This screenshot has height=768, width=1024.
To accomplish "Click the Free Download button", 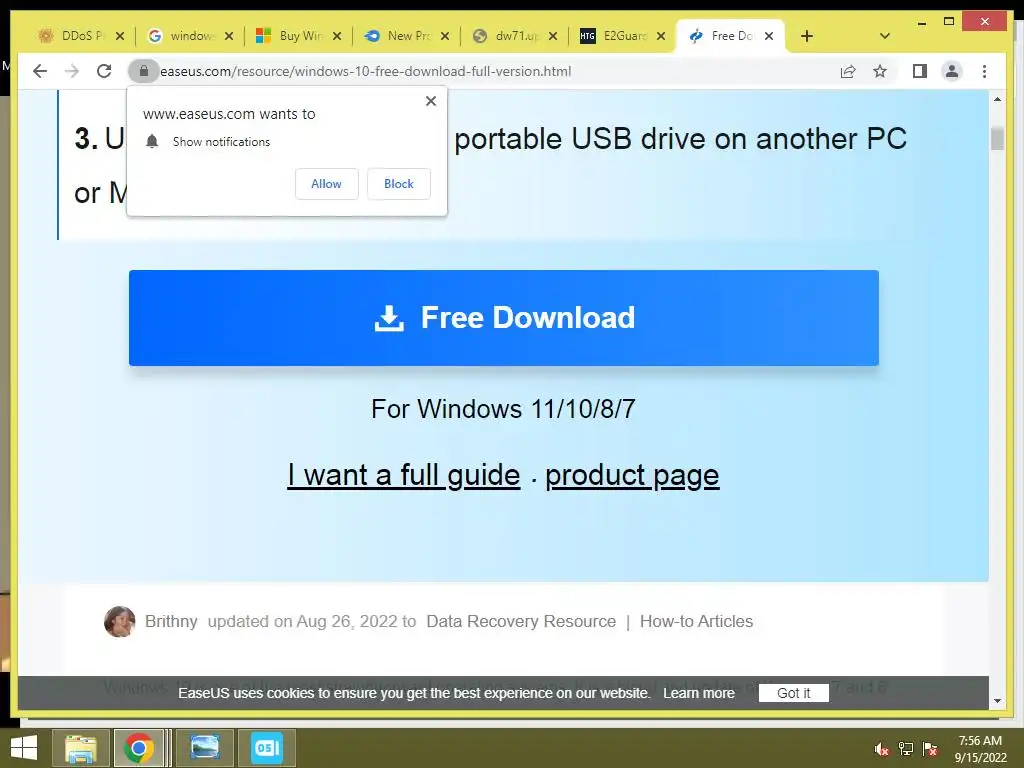I will coord(504,318).
